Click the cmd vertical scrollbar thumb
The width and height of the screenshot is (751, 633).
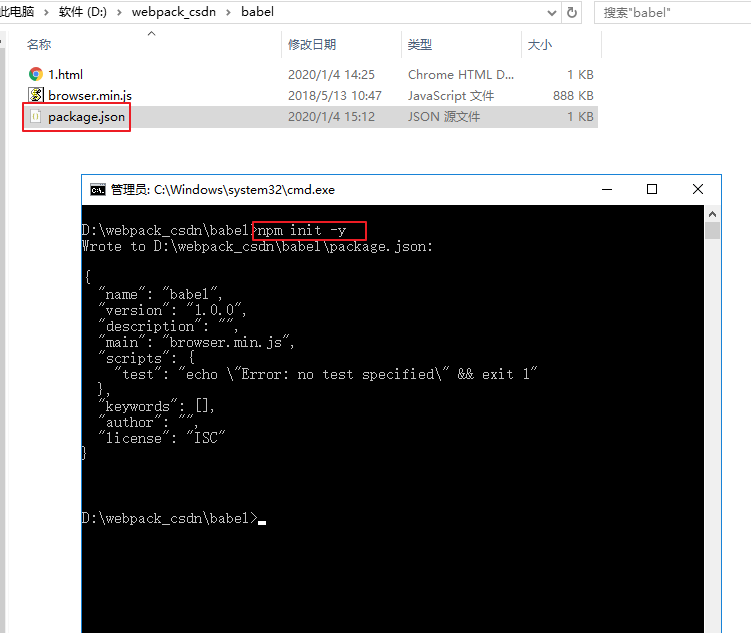(712, 230)
